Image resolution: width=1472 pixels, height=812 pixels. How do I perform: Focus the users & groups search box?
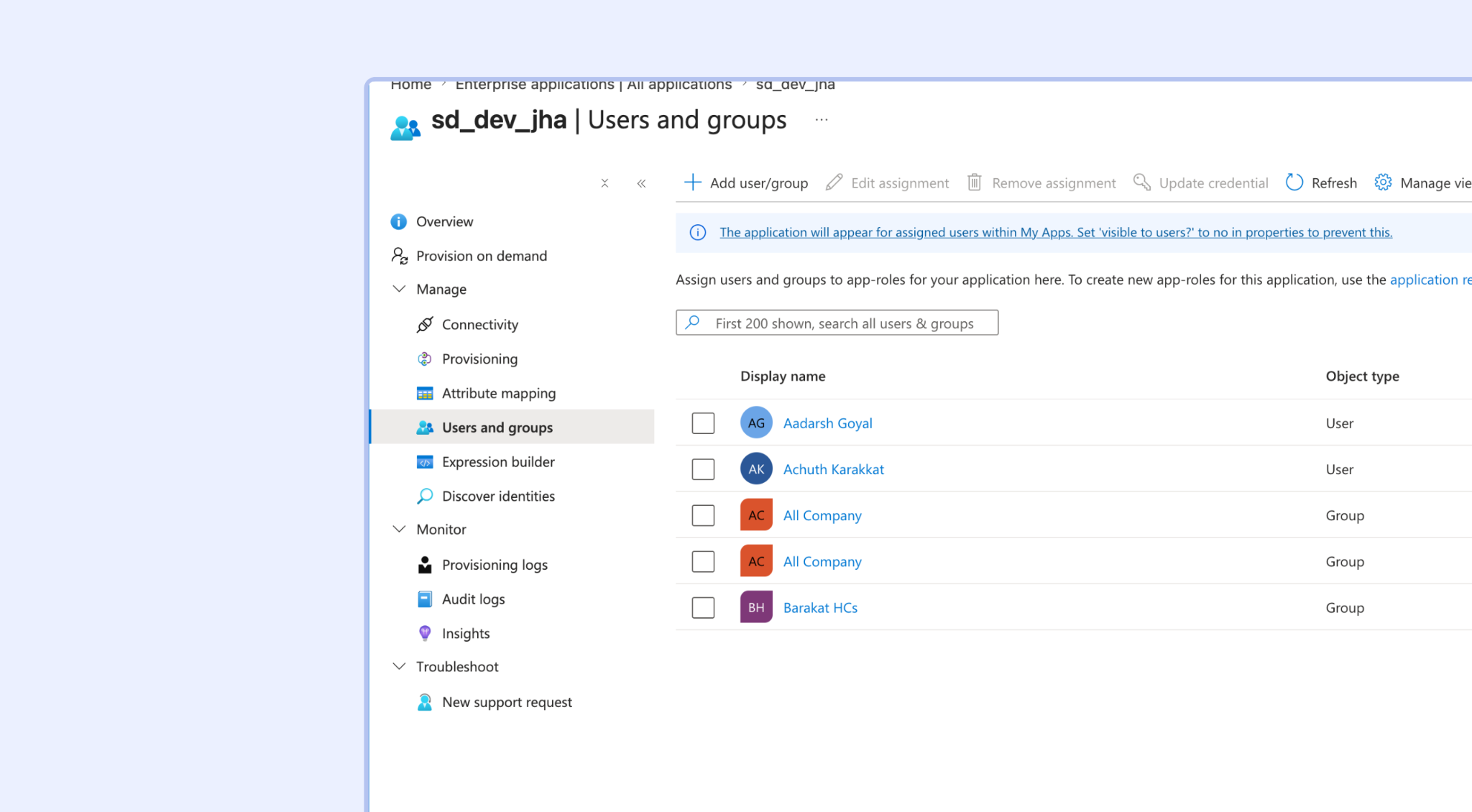pos(837,323)
